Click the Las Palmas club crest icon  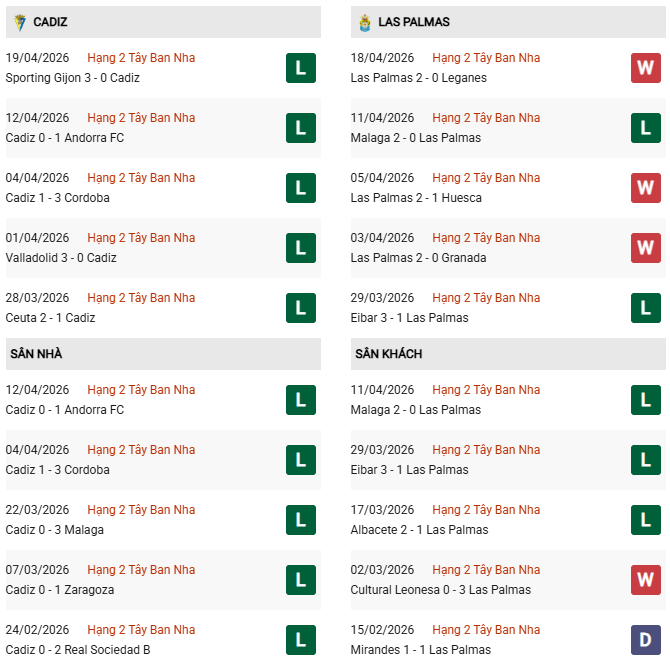pos(365,21)
